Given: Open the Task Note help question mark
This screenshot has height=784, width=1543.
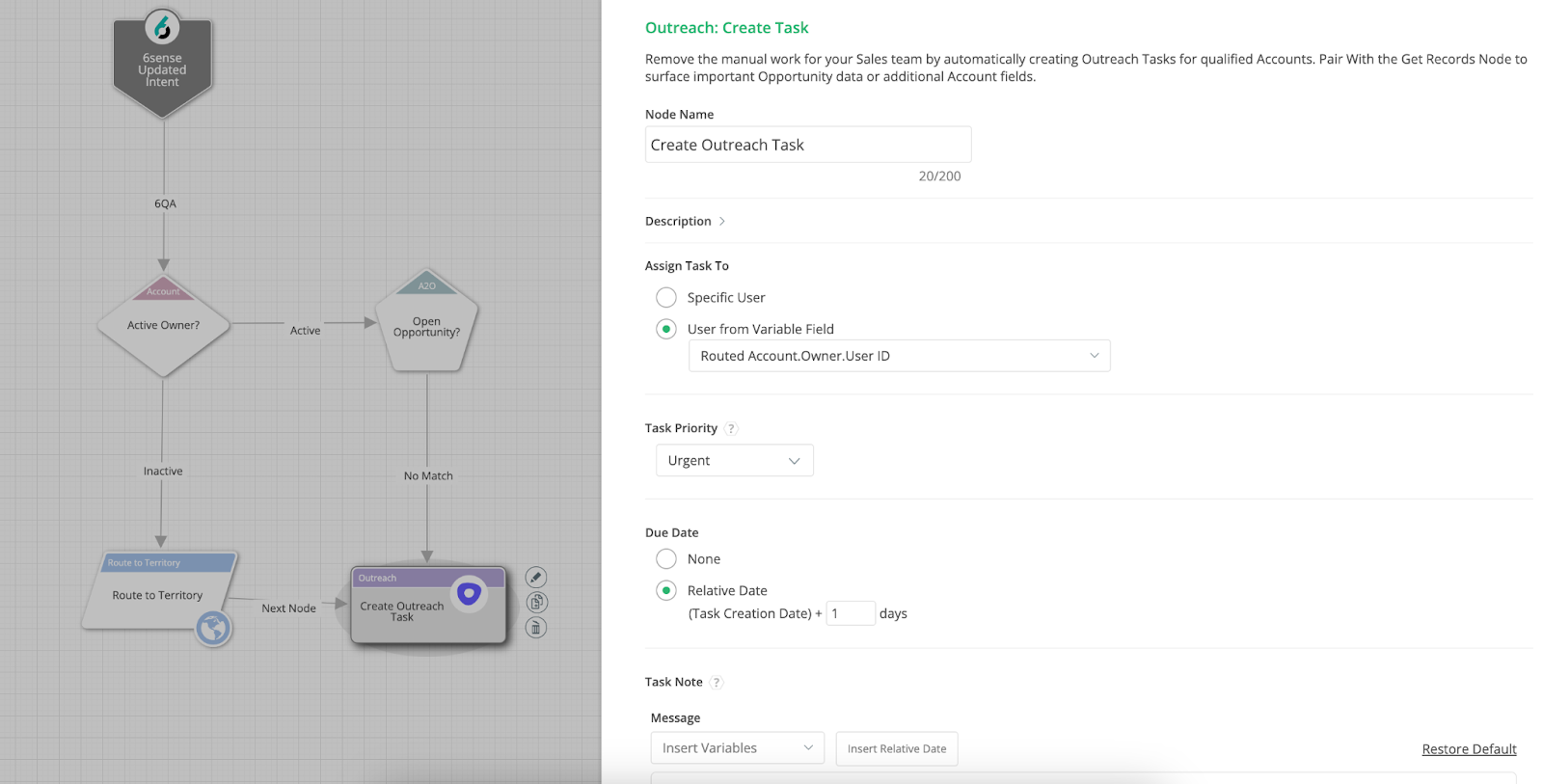Looking at the screenshot, I should pos(716,682).
